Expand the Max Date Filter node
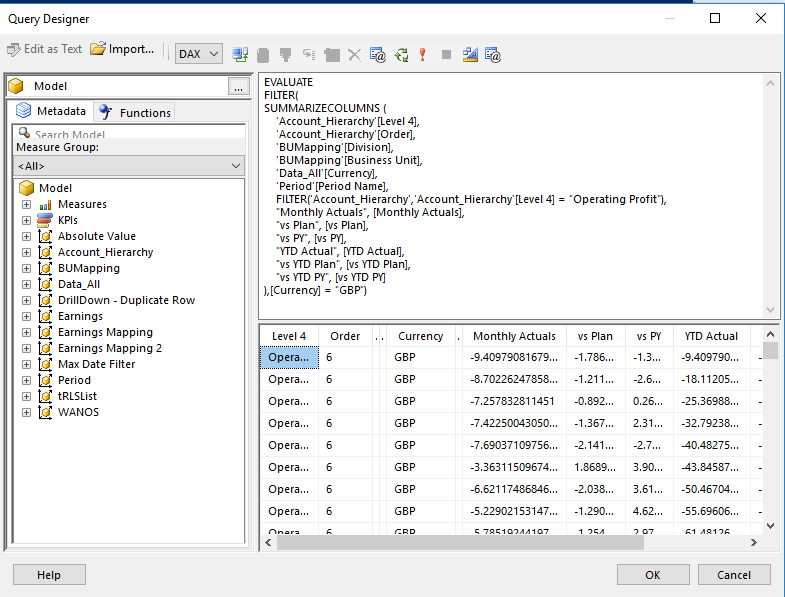 coord(27,365)
